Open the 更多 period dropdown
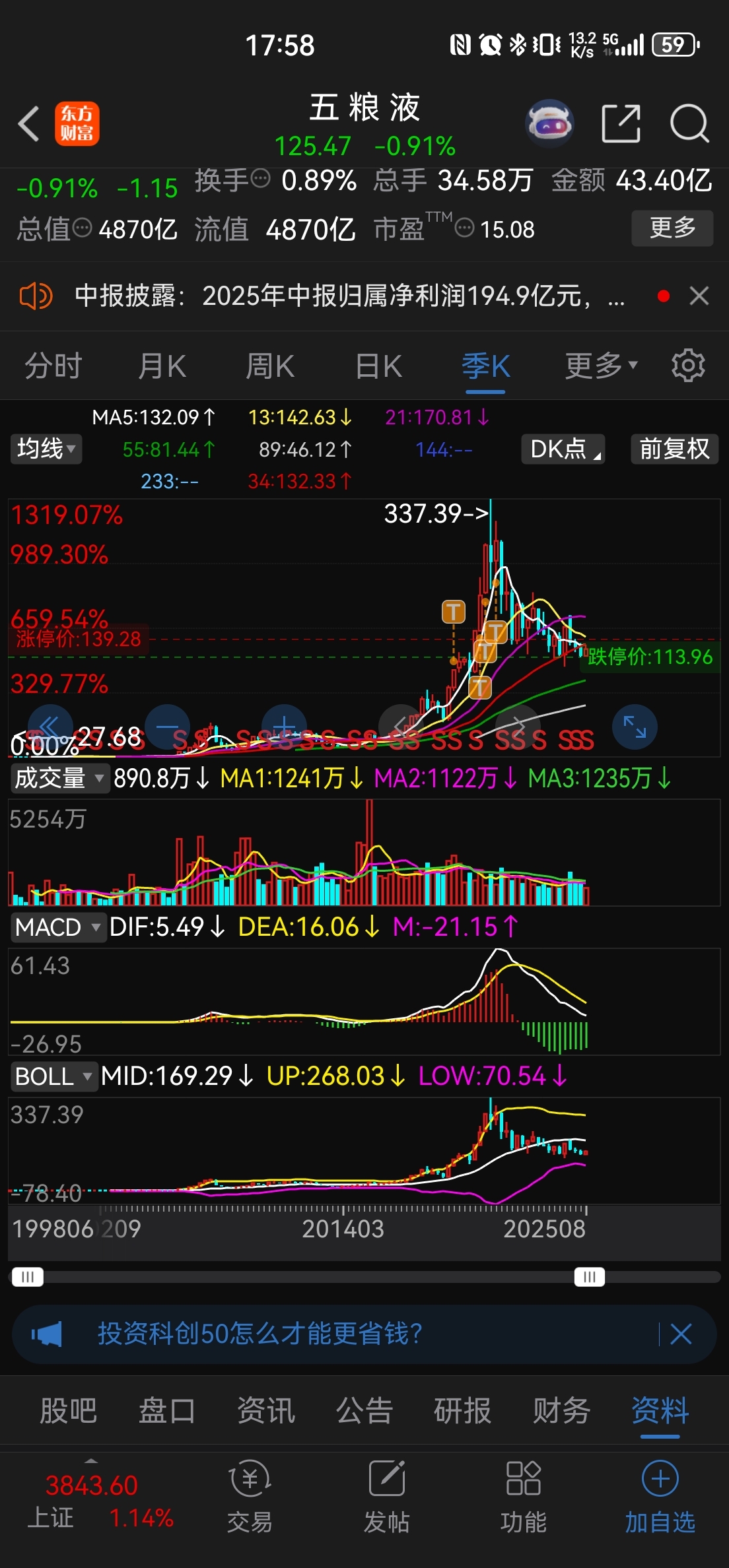The image size is (729, 1568). point(601,366)
